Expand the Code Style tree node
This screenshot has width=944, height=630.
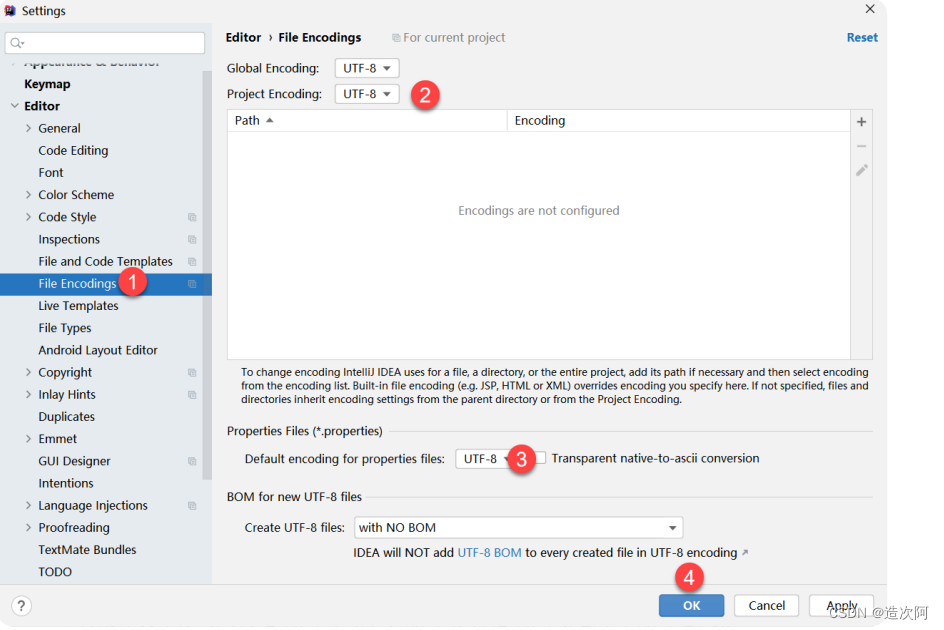click(28, 217)
